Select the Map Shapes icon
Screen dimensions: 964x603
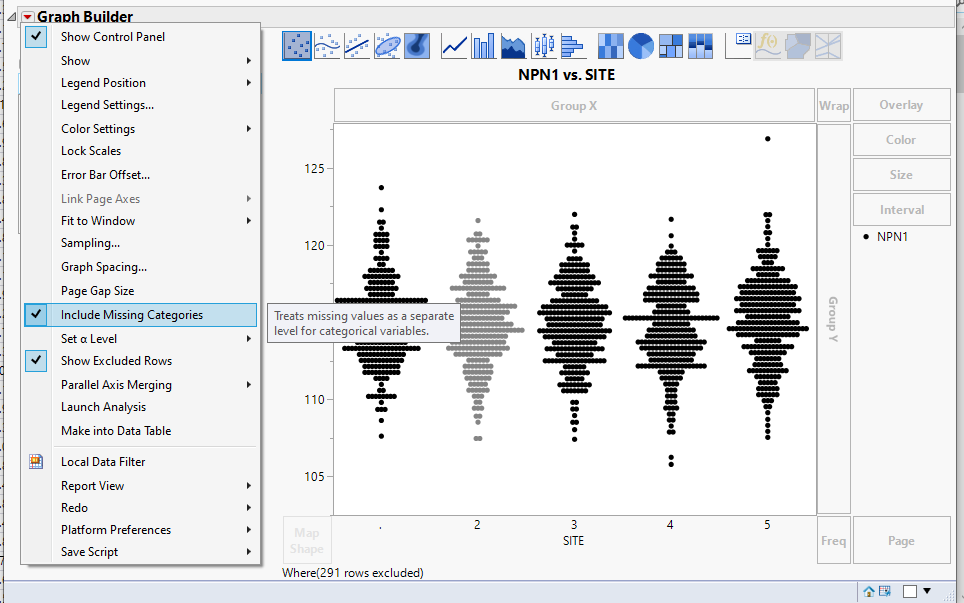point(798,46)
